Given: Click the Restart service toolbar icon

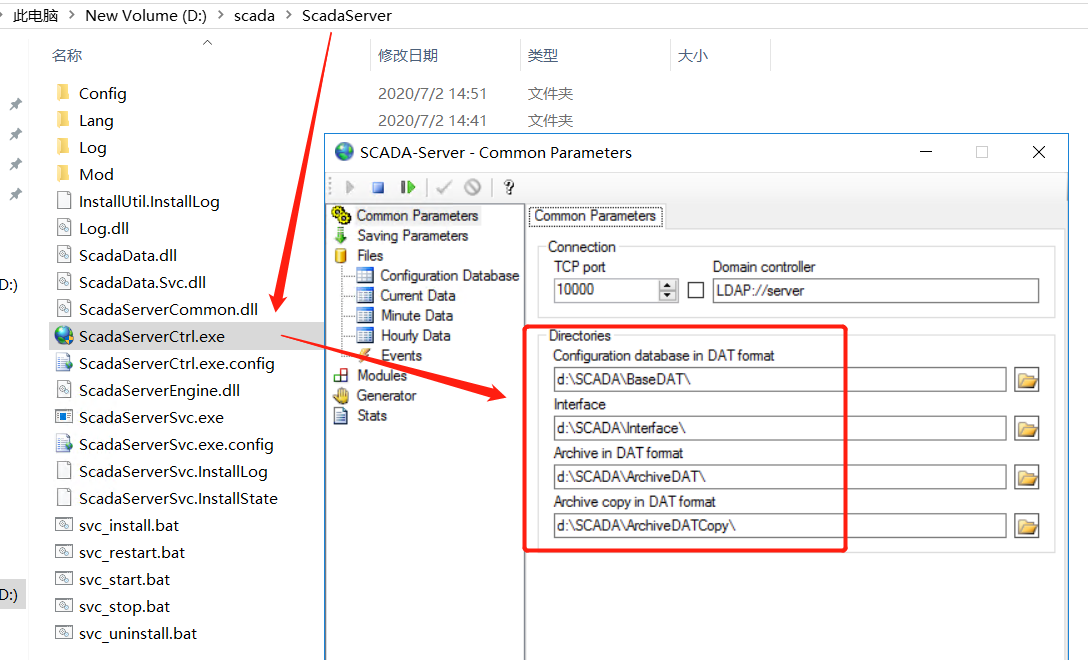Looking at the screenshot, I should [x=407, y=187].
